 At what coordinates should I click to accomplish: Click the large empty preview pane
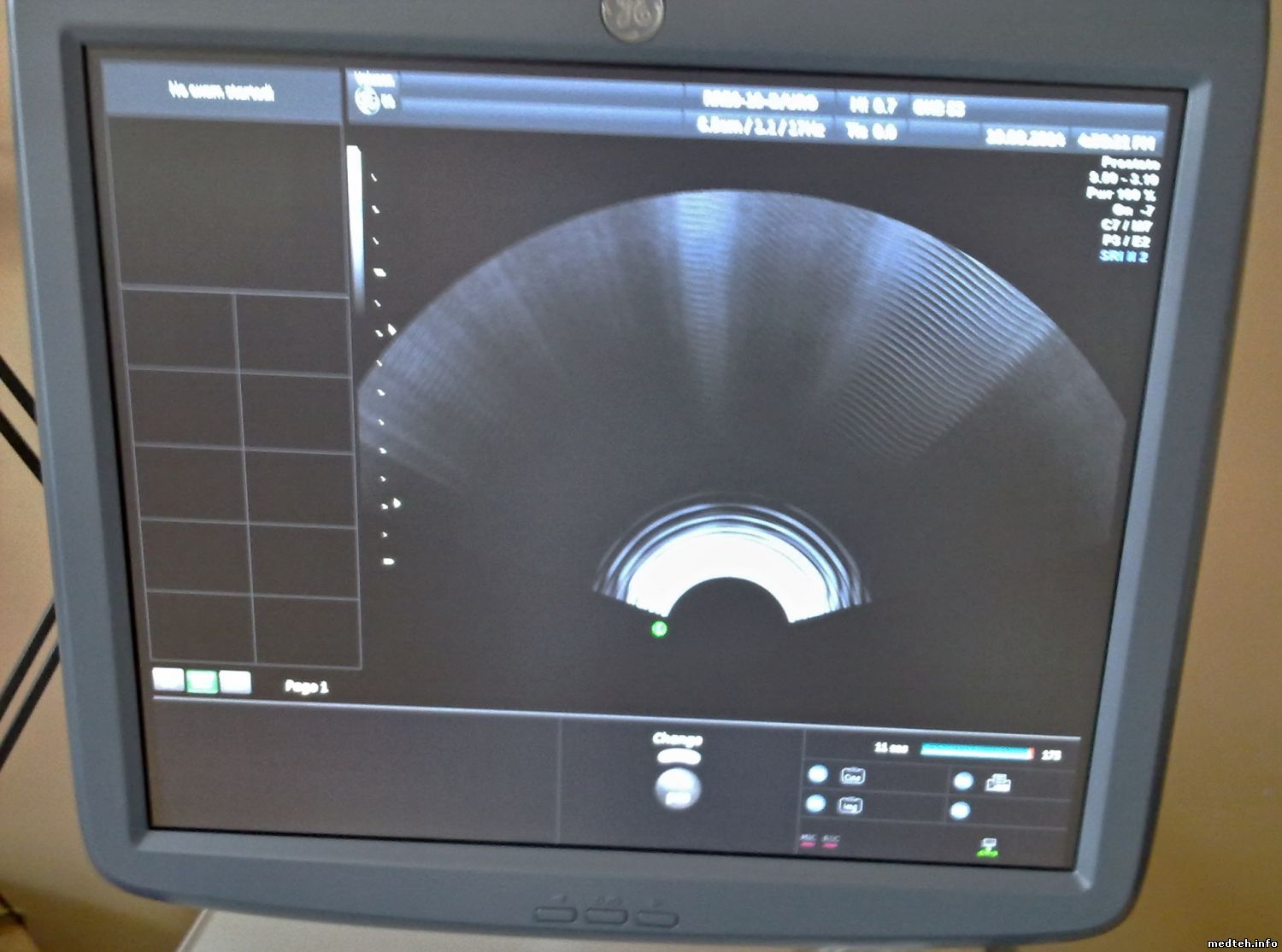[x=229, y=205]
